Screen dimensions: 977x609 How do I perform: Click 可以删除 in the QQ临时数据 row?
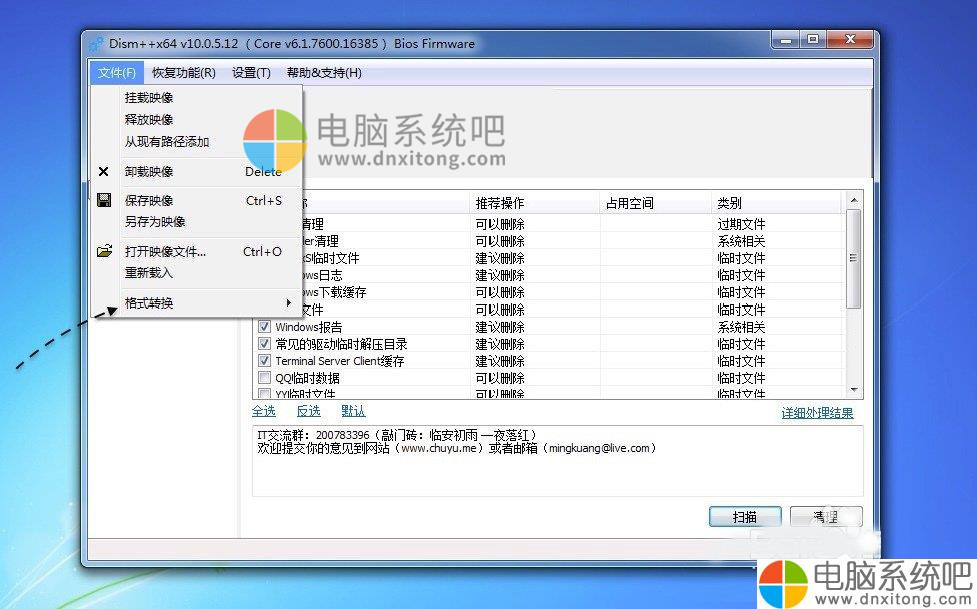[x=500, y=378]
